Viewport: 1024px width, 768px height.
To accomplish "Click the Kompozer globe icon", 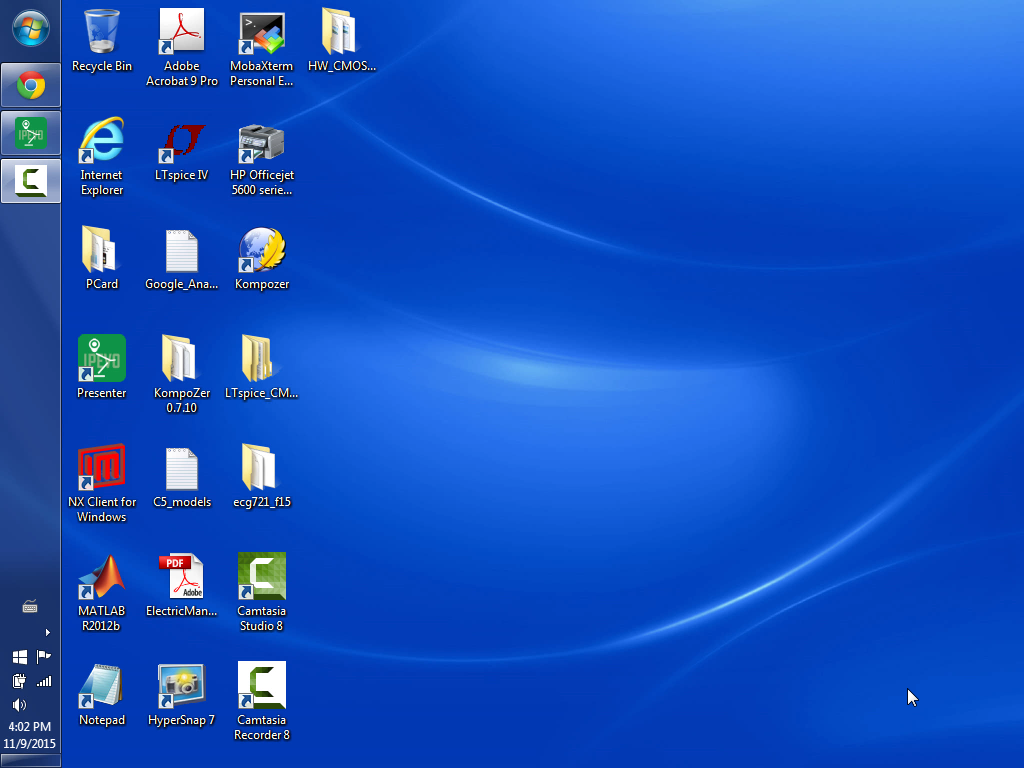I will pos(262,253).
